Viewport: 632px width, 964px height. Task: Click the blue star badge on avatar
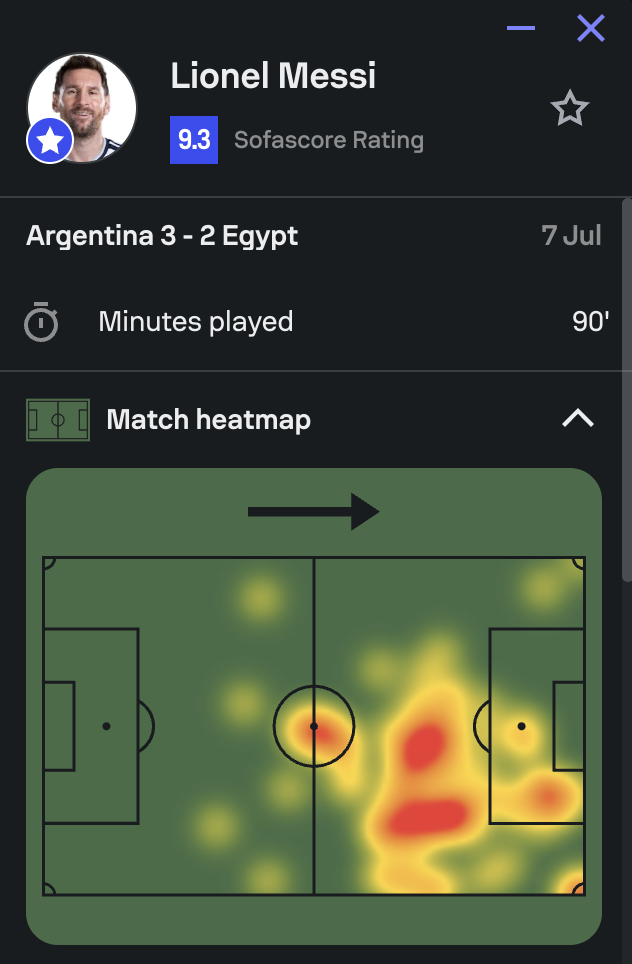click(50, 141)
